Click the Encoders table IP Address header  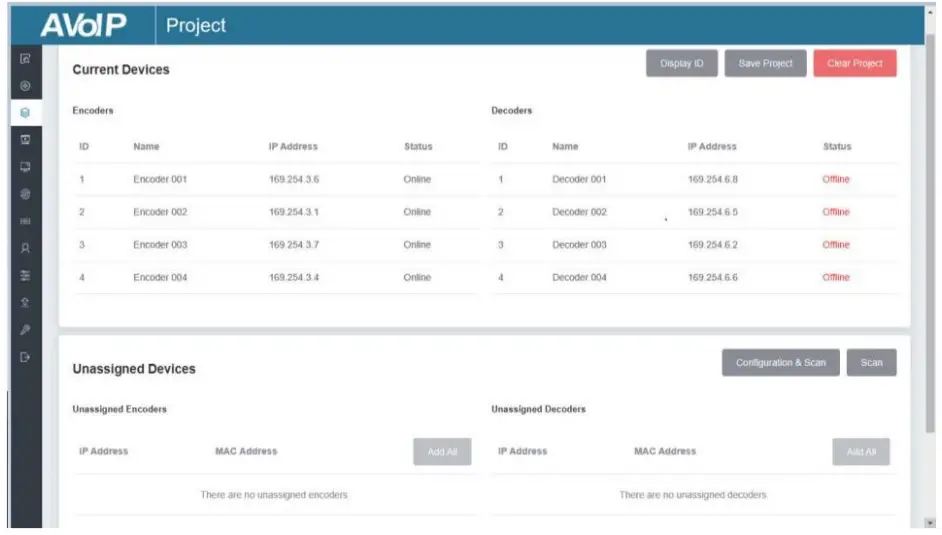pos(293,147)
